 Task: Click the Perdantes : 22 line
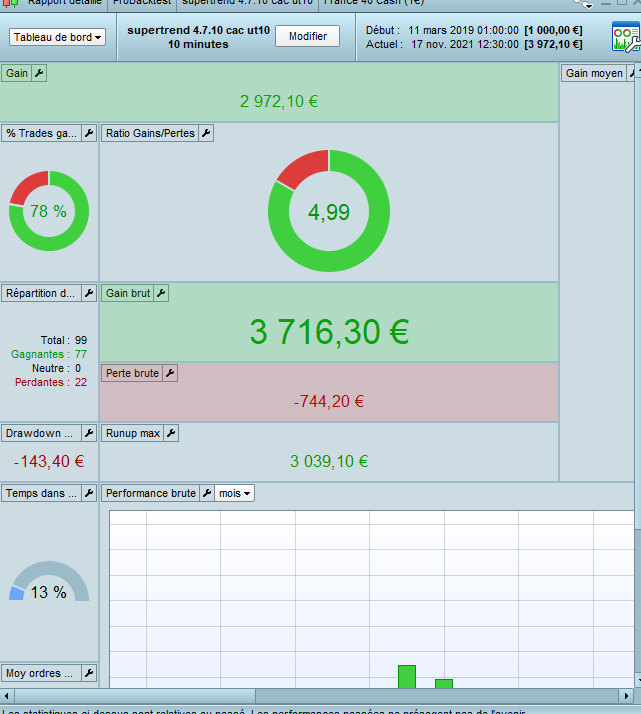click(x=51, y=382)
